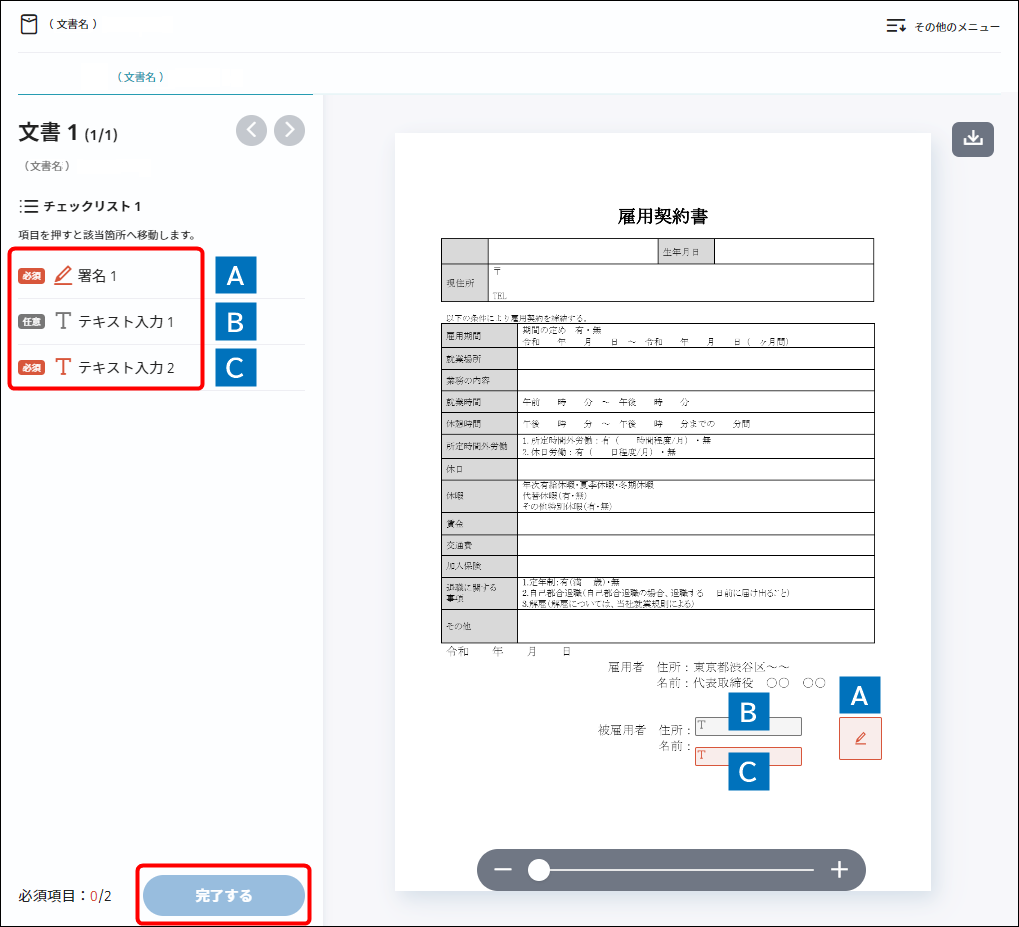The image size is (1019, 927).
Task: Click the signature pen field on the document
Action: point(860,738)
